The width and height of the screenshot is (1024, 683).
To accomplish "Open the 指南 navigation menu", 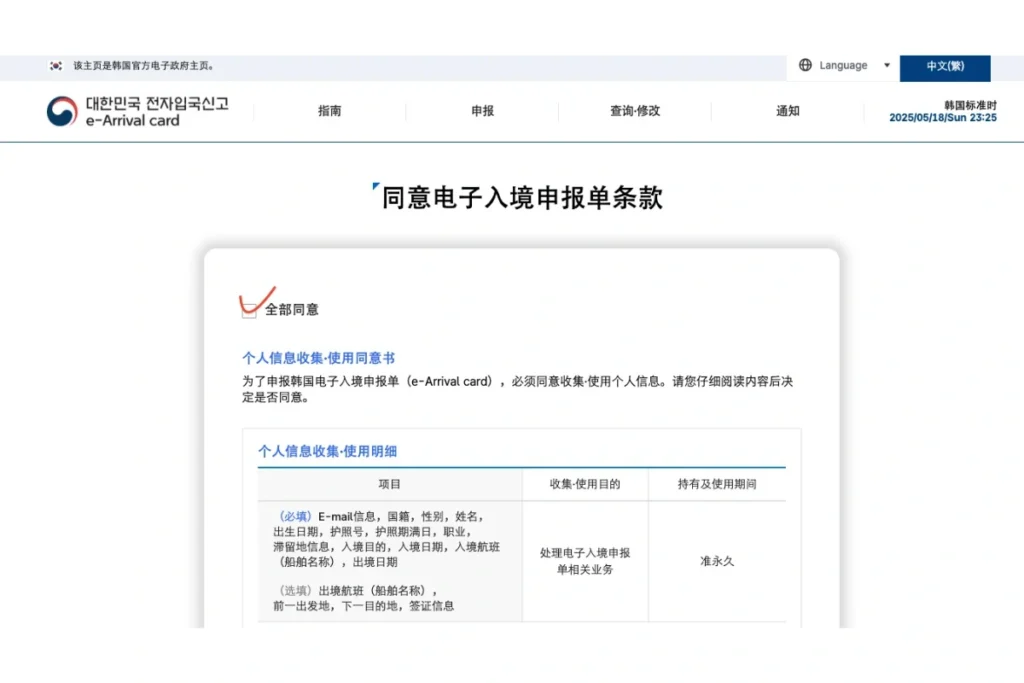I will (330, 111).
